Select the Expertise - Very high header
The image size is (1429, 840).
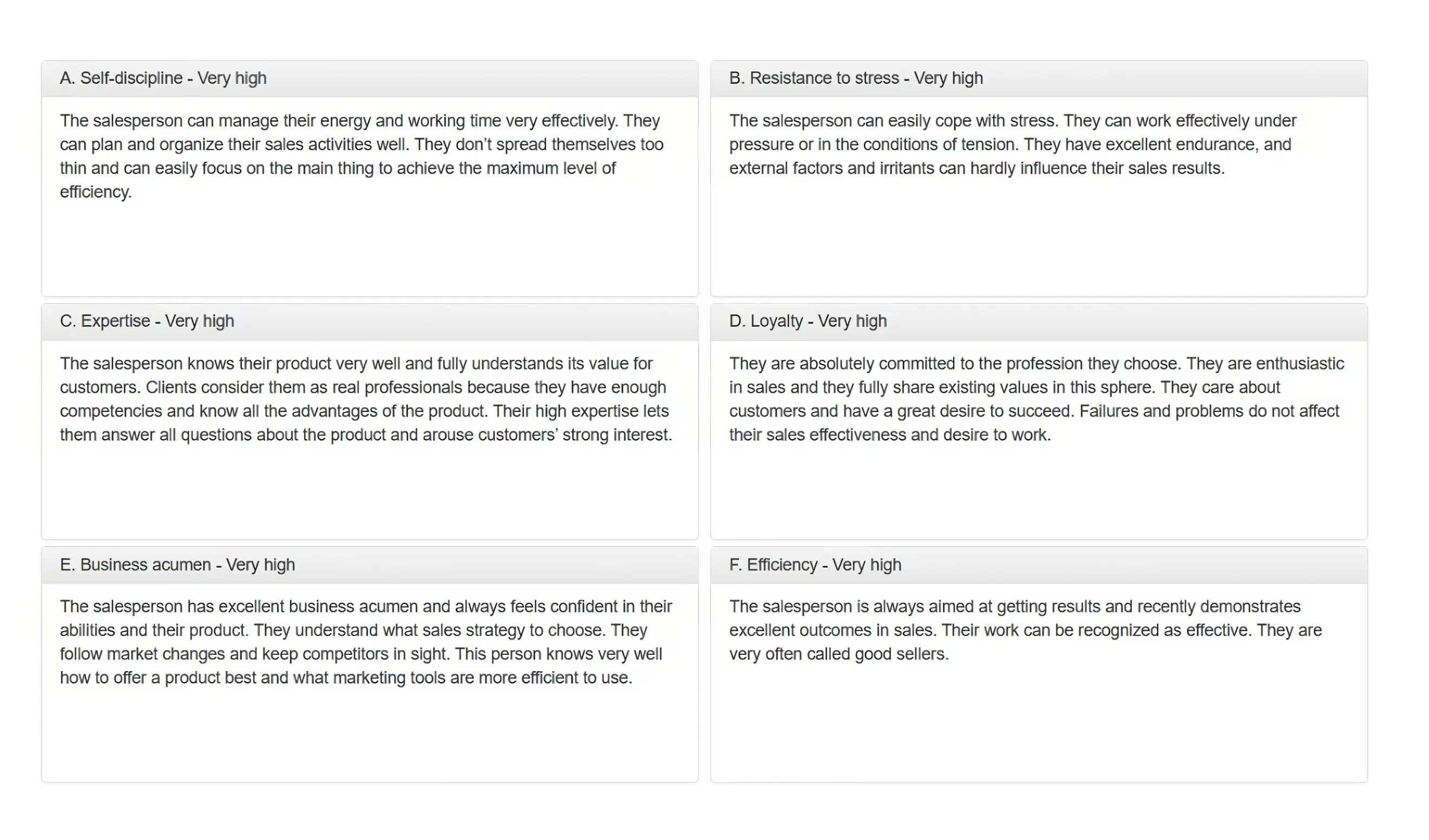(x=147, y=321)
